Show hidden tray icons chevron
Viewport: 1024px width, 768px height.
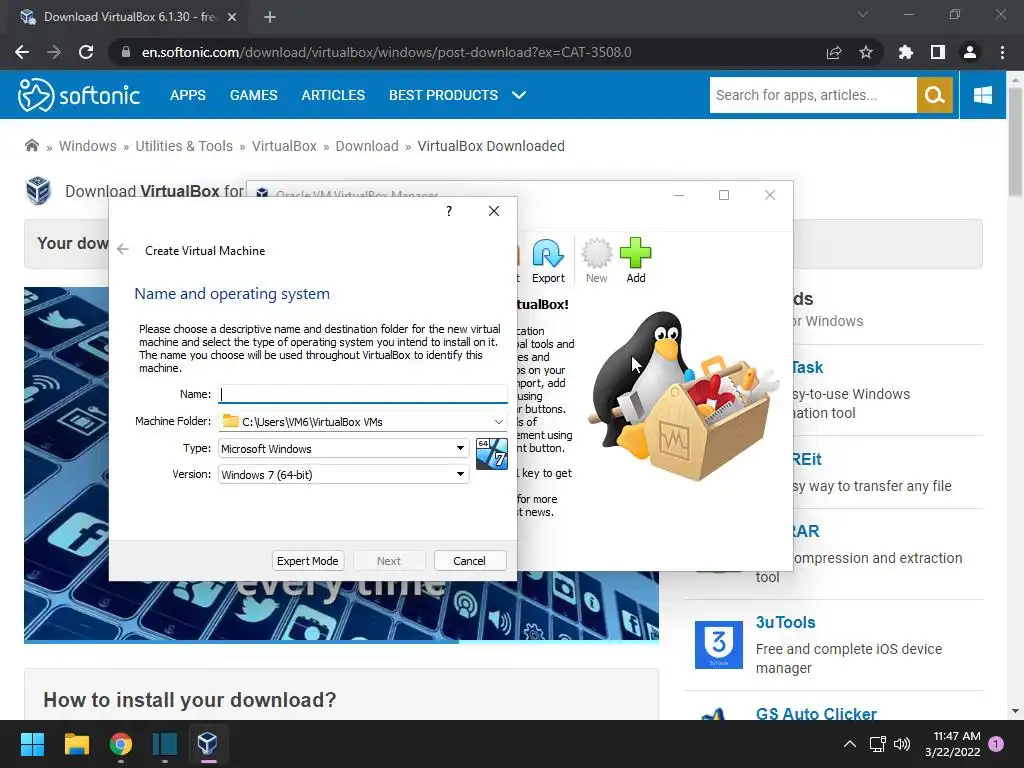point(850,744)
